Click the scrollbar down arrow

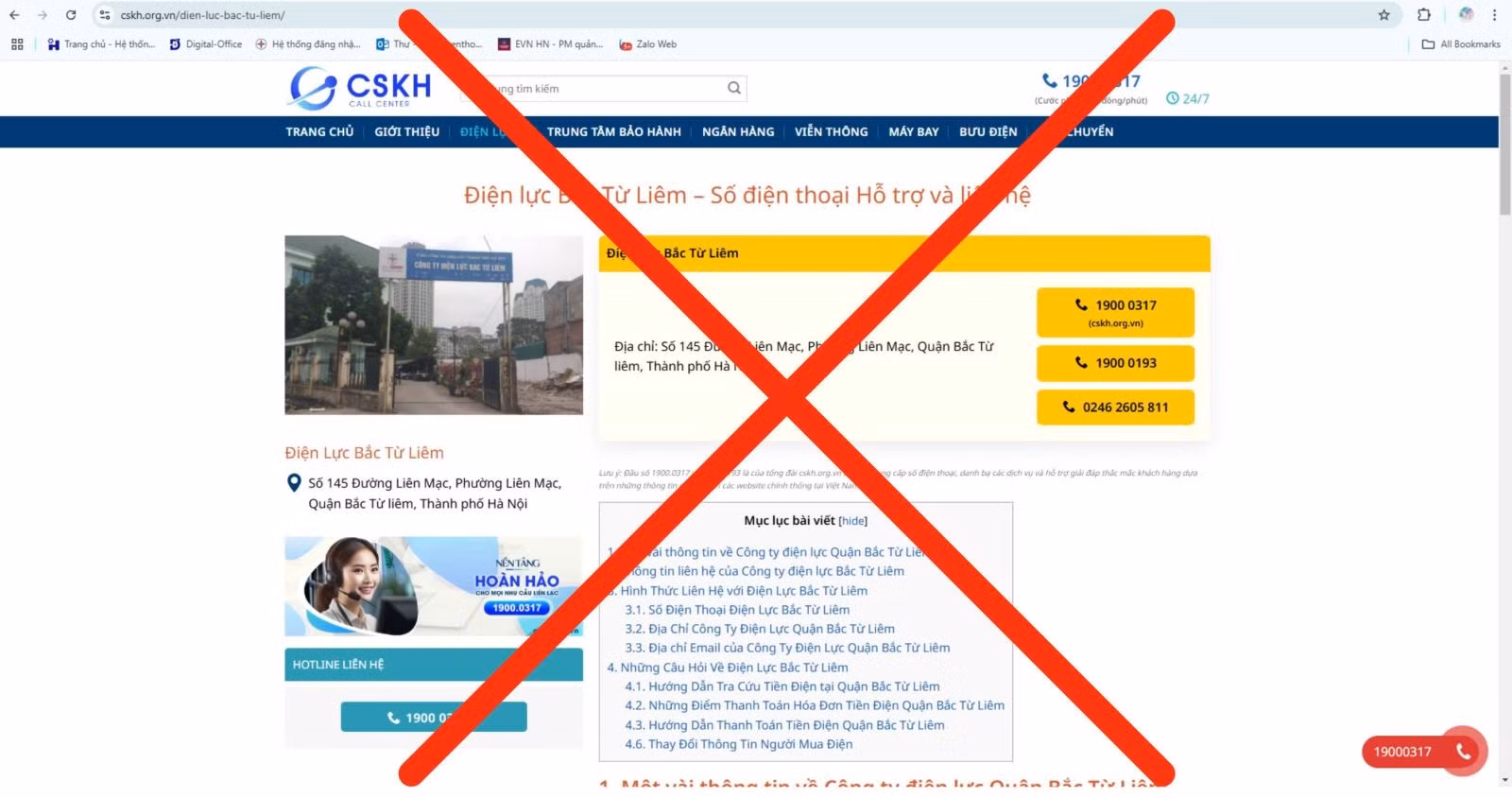coord(1504,781)
